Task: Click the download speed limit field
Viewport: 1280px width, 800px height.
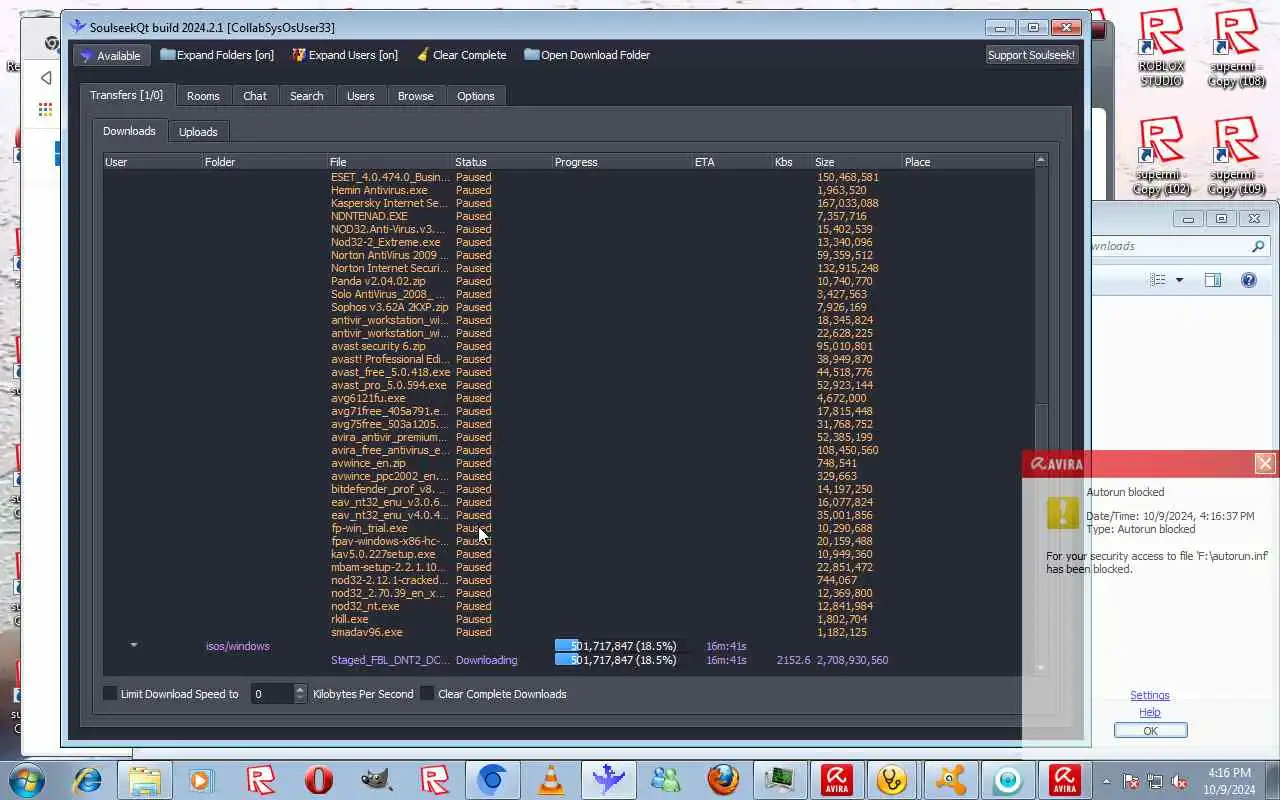Action: tap(272, 693)
